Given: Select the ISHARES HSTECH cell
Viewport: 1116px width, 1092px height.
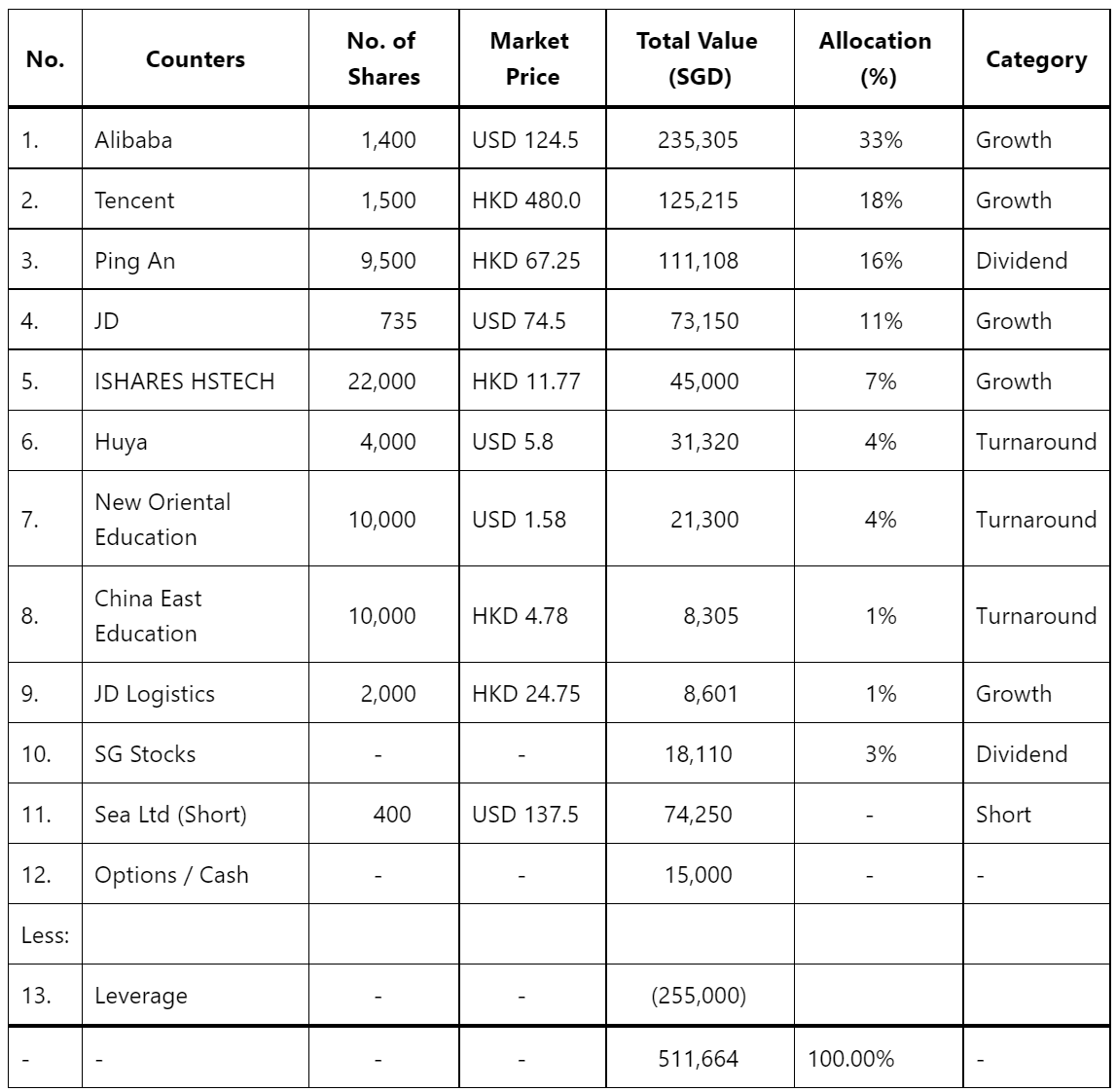Looking at the screenshot, I should (x=184, y=382).
